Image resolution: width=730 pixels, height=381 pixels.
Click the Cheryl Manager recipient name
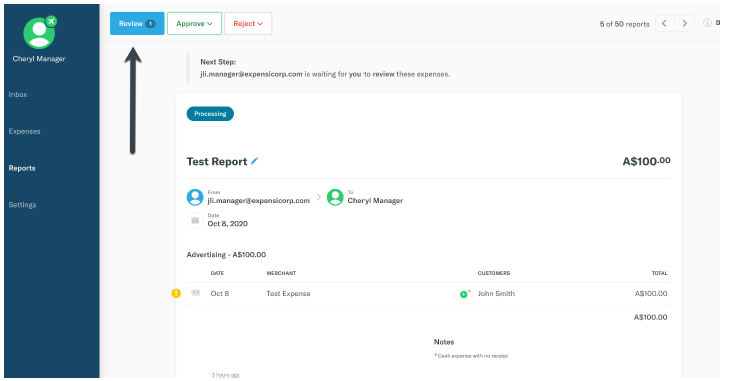point(375,201)
